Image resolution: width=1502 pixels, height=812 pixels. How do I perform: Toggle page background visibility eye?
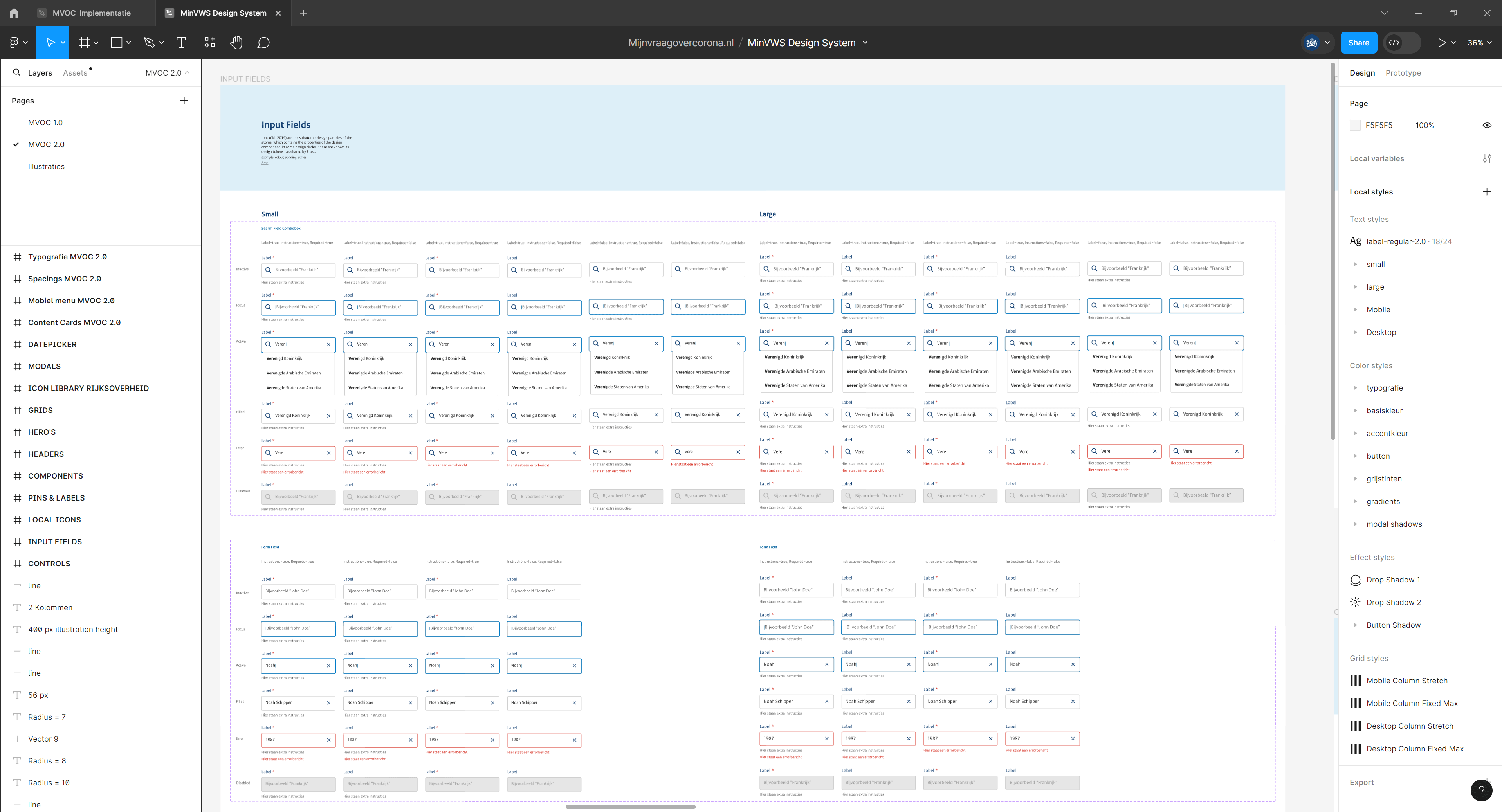1487,125
